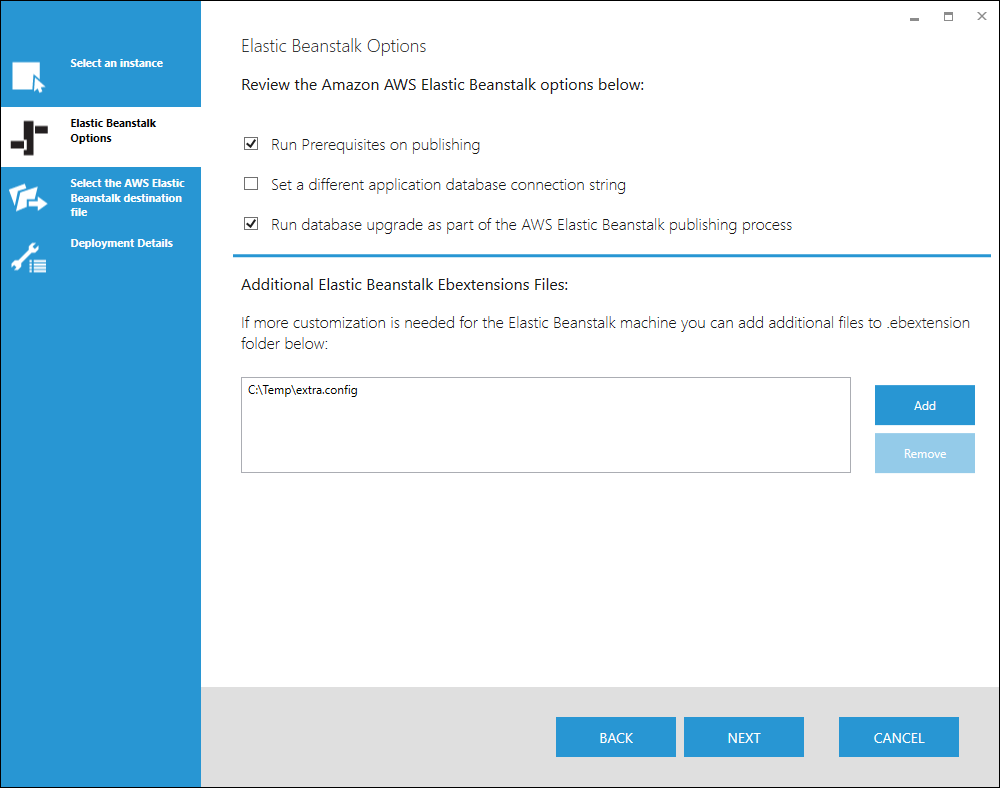Click the Remove button
This screenshot has height=788, width=1000.
[924, 453]
